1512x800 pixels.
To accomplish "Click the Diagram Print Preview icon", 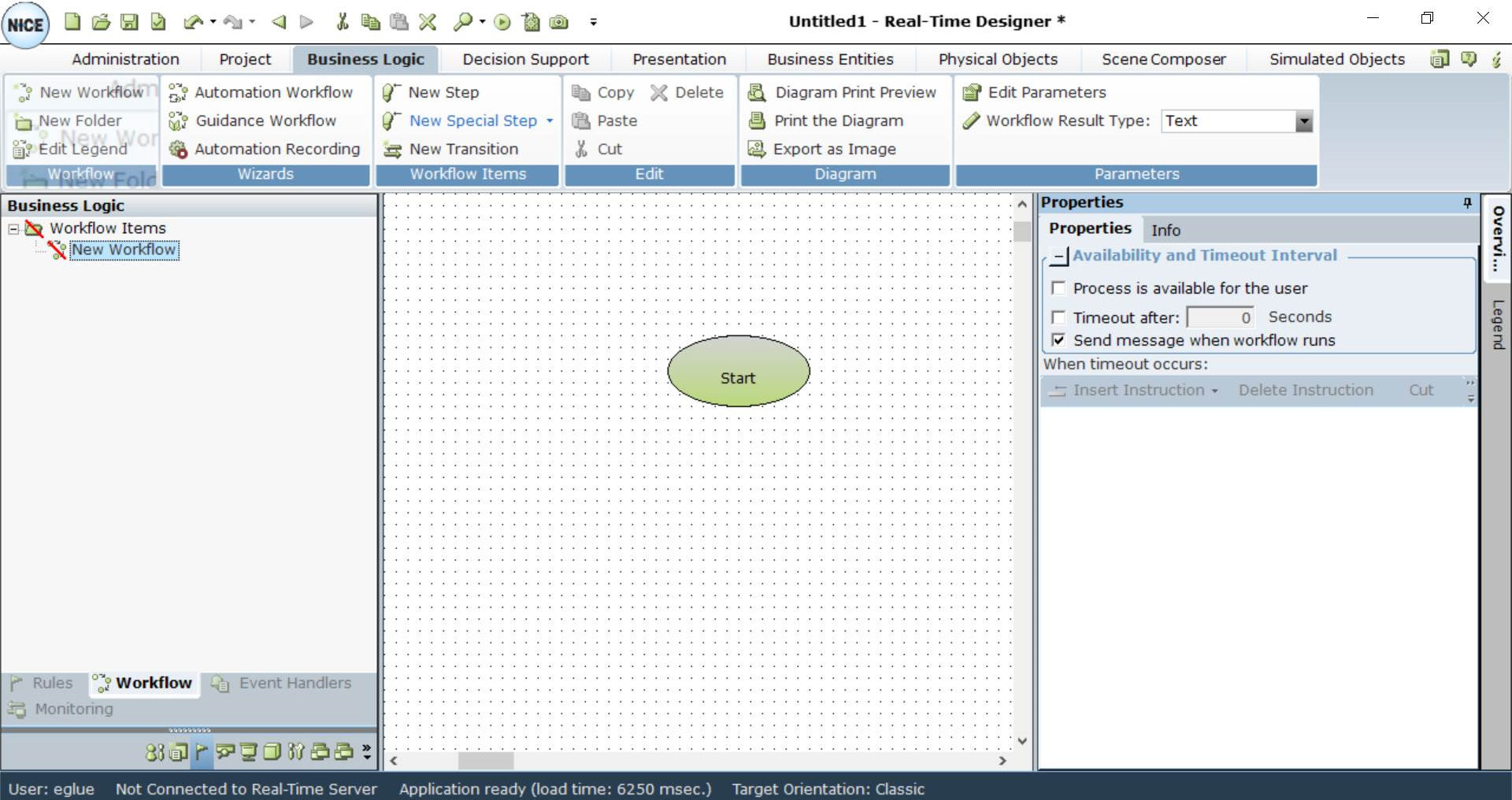I will 757,93.
